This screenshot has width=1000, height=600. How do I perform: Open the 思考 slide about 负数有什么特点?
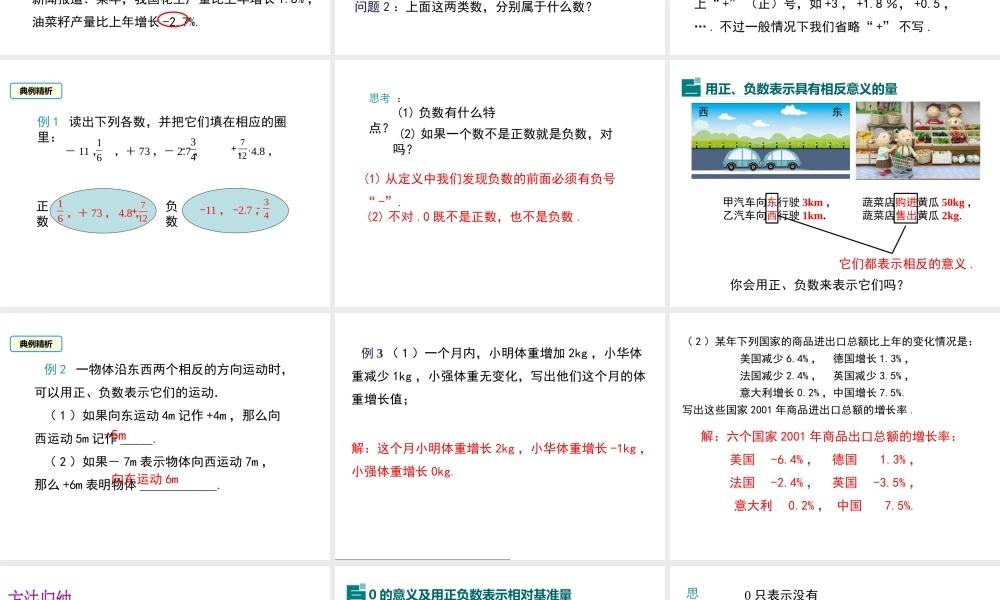point(499,184)
